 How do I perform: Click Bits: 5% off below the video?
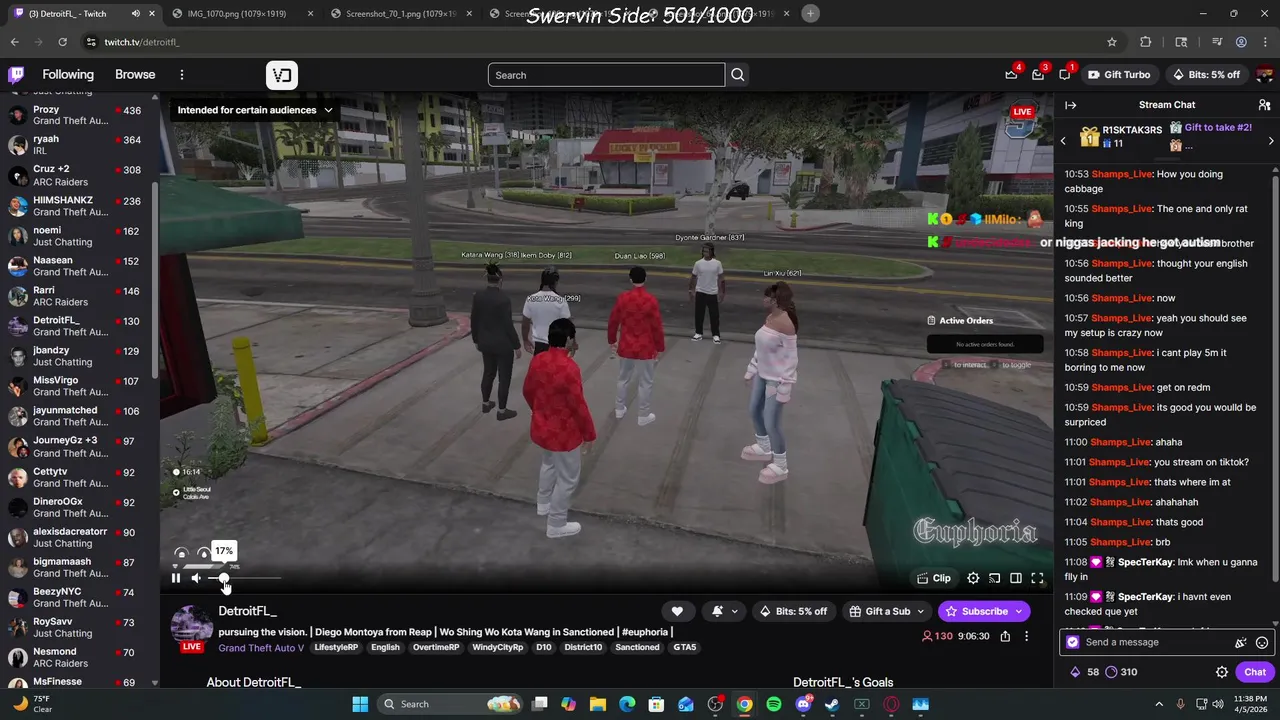point(794,611)
